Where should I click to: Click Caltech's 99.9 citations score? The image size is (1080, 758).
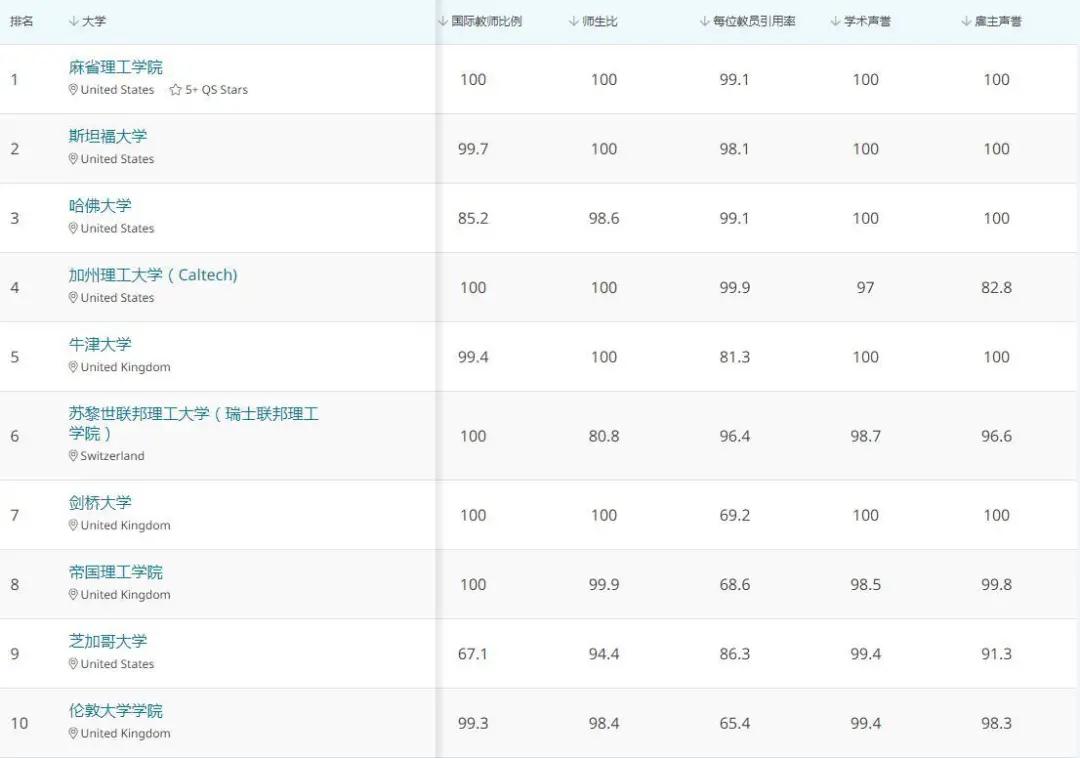[x=735, y=288]
